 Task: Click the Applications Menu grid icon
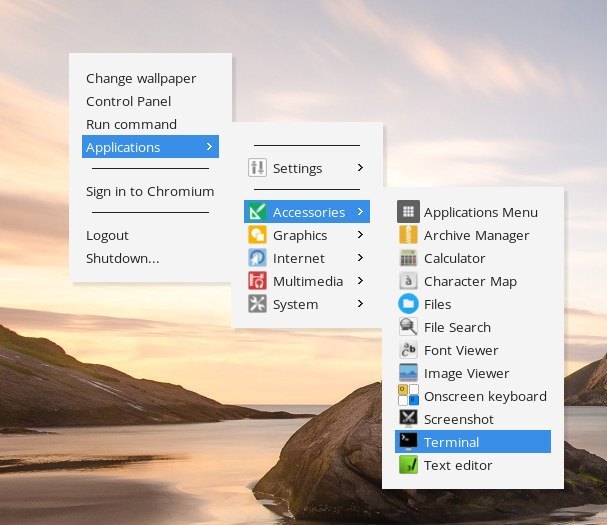[408, 212]
